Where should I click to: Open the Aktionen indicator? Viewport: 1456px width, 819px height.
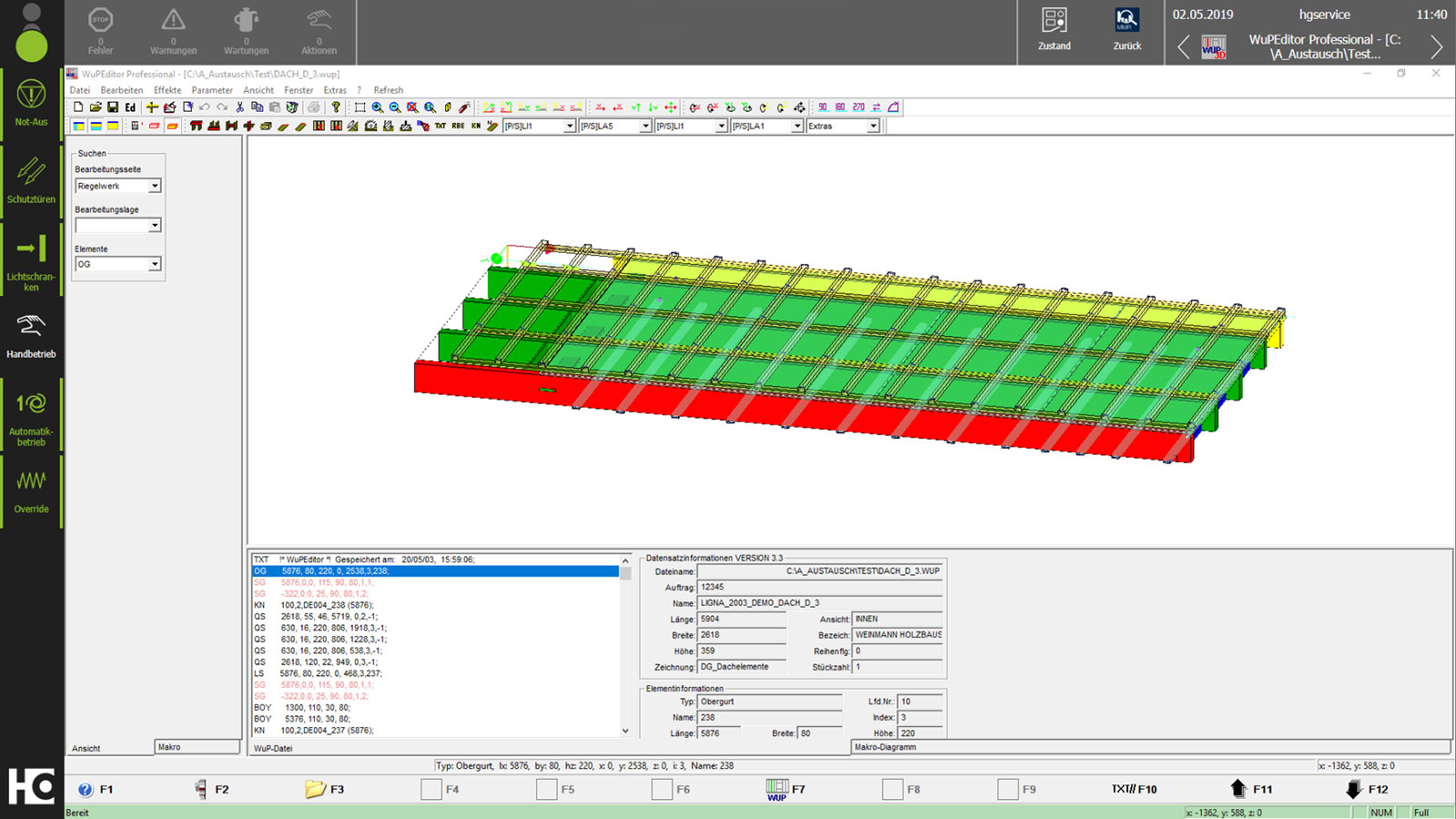pyautogui.click(x=318, y=31)
